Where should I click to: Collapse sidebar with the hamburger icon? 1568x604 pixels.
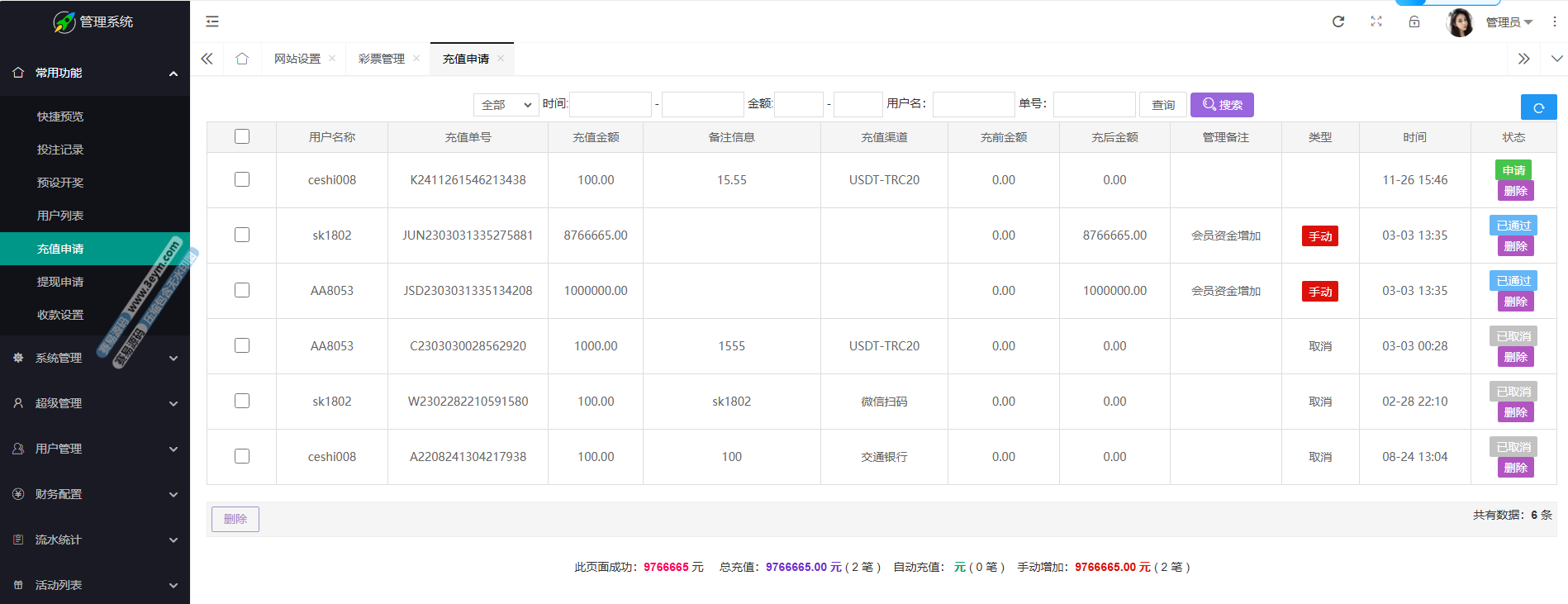(212, 21)
